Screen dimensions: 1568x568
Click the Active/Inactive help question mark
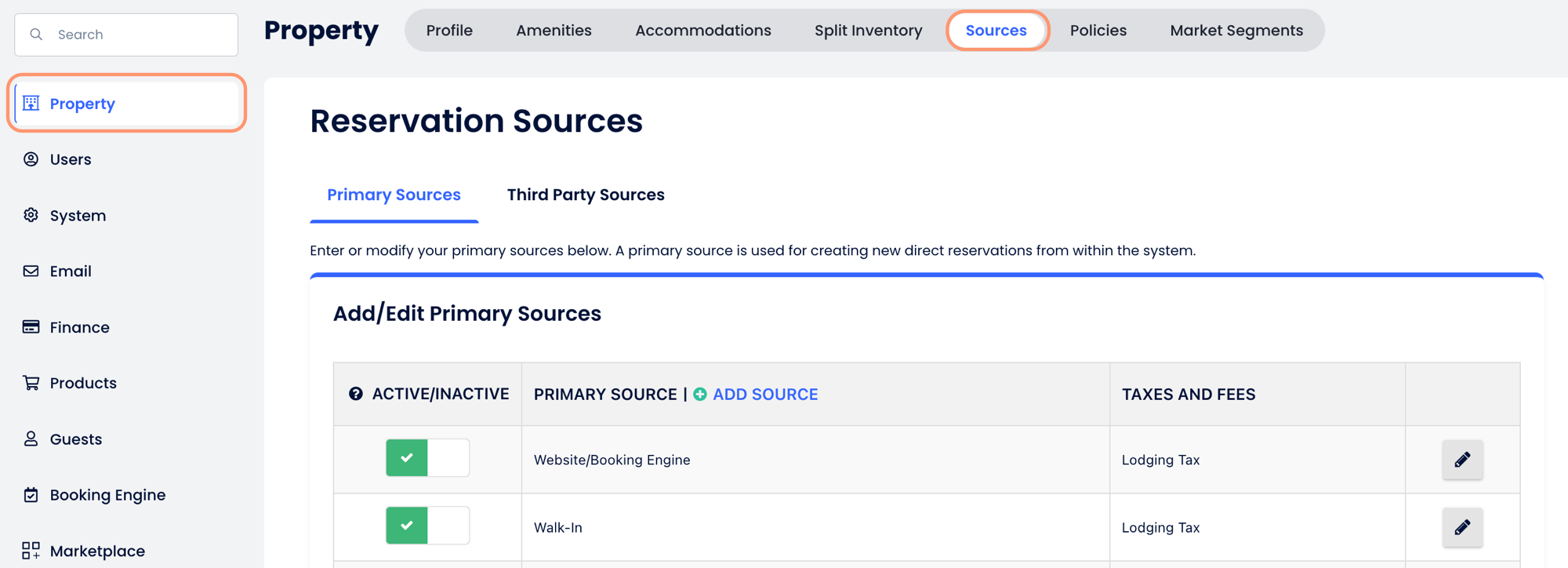click(x=356, y=394)
